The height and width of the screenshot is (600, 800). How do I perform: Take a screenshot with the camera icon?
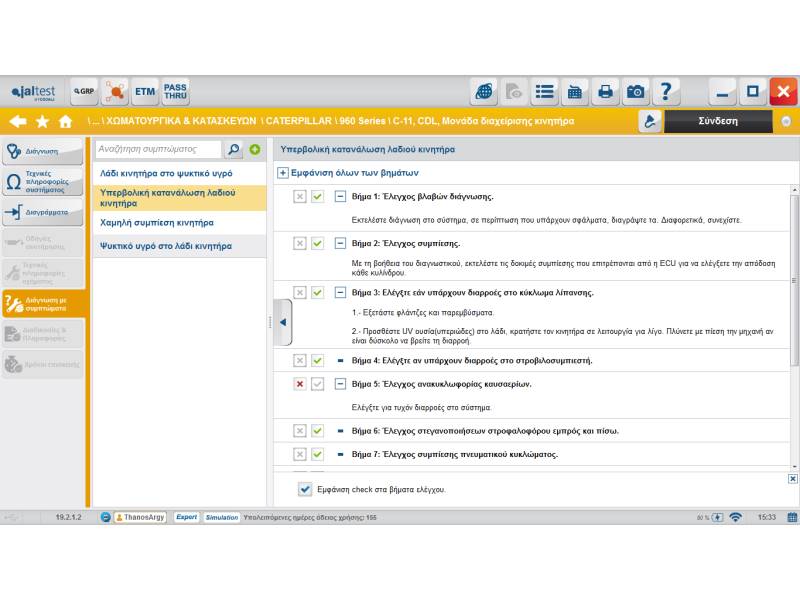[x=636, y=92]
